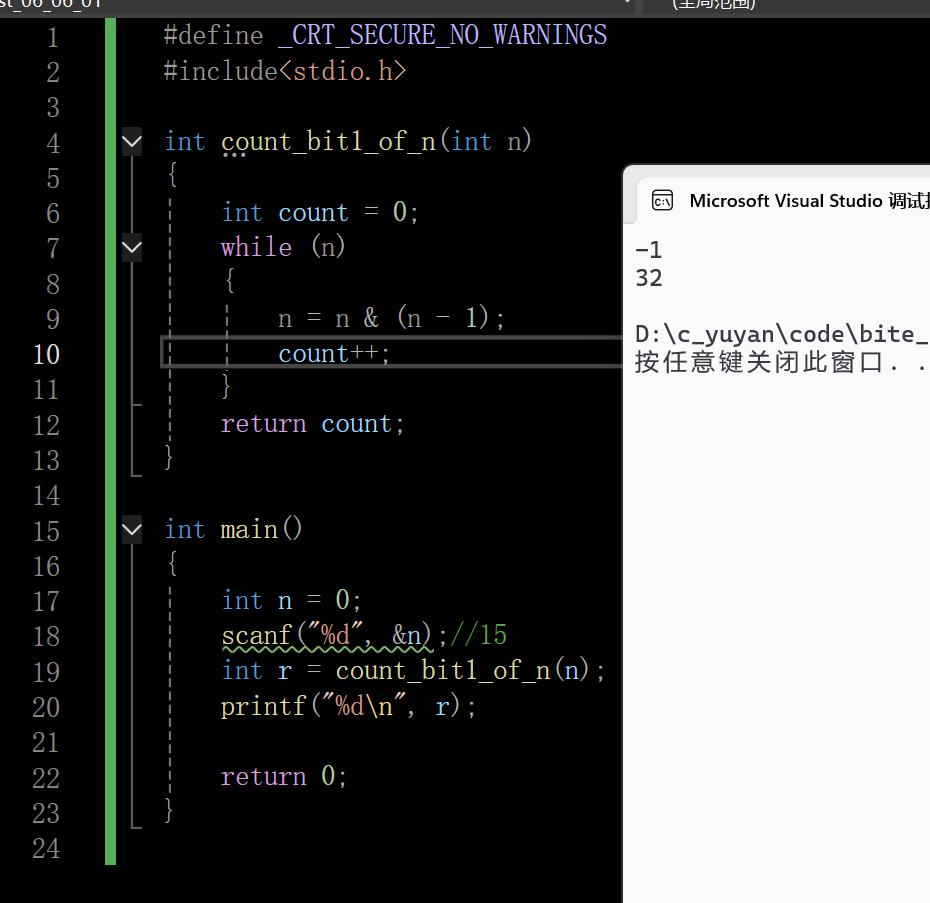This screenshot has height=903, width=930.
Task: Click the '32' output line in console
Action: click(649, 278)
